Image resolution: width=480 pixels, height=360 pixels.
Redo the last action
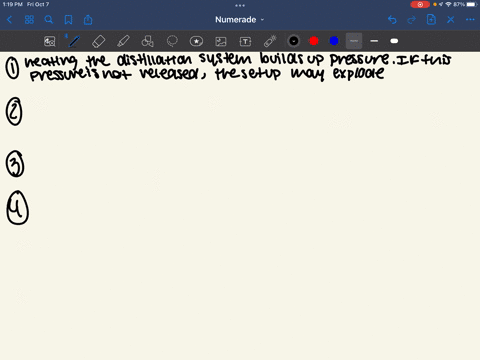pyautogui.click(x=412, y=20)
